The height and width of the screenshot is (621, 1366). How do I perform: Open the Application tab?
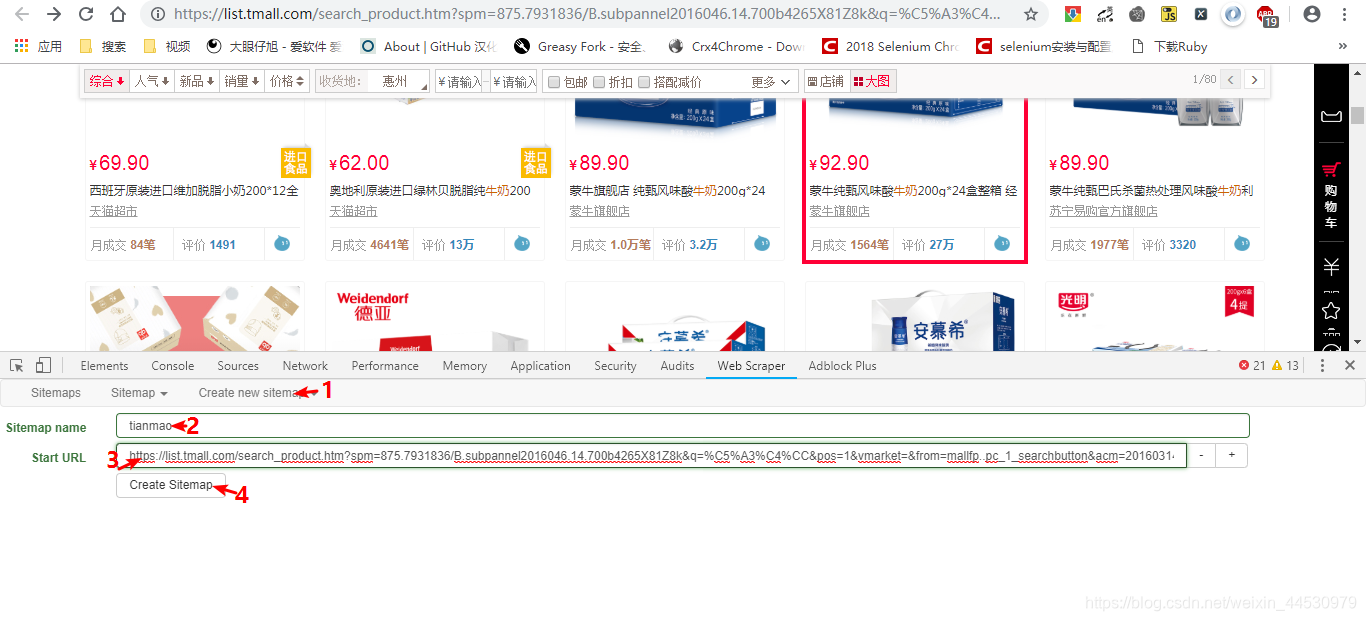tap(540, 366)
